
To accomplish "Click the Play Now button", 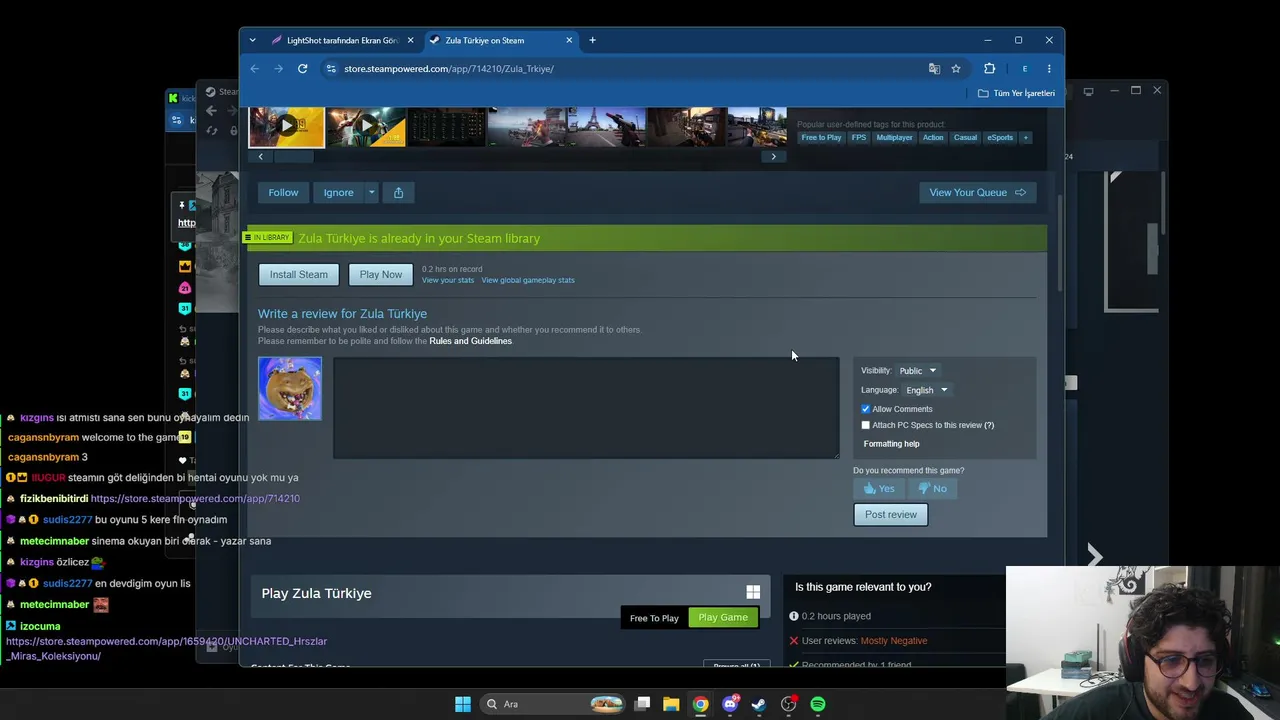I will (381, 274).
